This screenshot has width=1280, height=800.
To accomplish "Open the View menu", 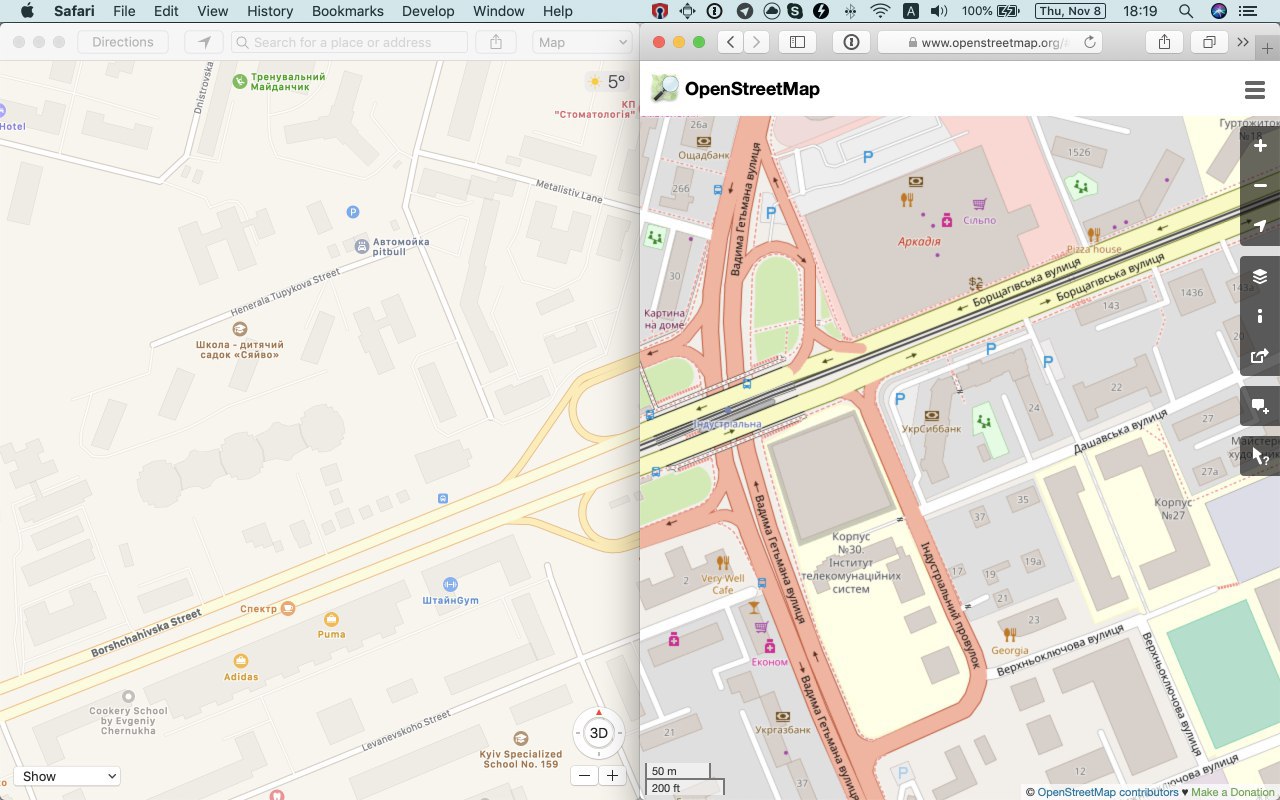I will (213, 11).
